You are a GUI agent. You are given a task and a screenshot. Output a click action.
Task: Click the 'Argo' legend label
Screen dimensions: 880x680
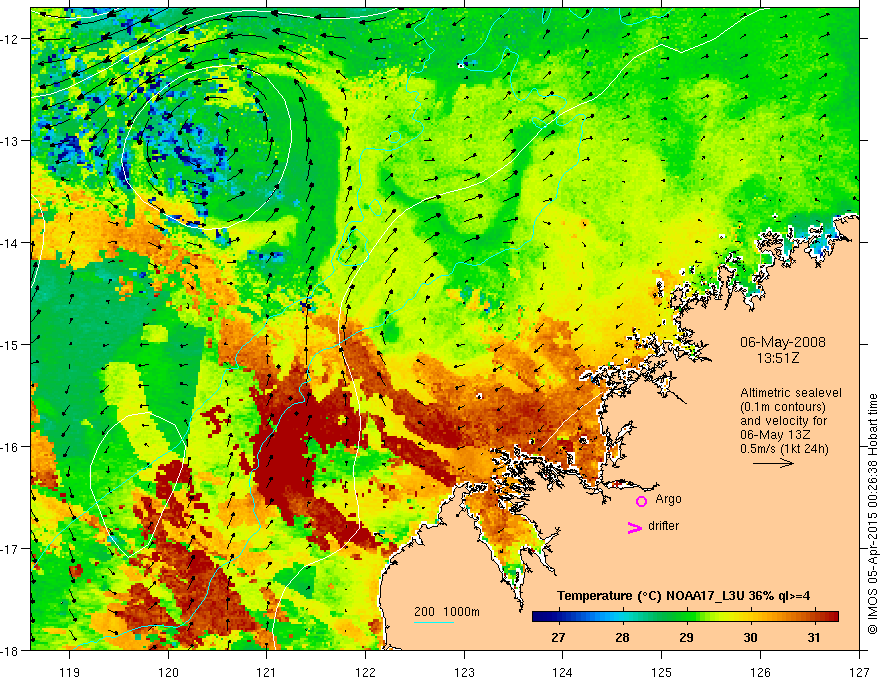coord(668,499)
